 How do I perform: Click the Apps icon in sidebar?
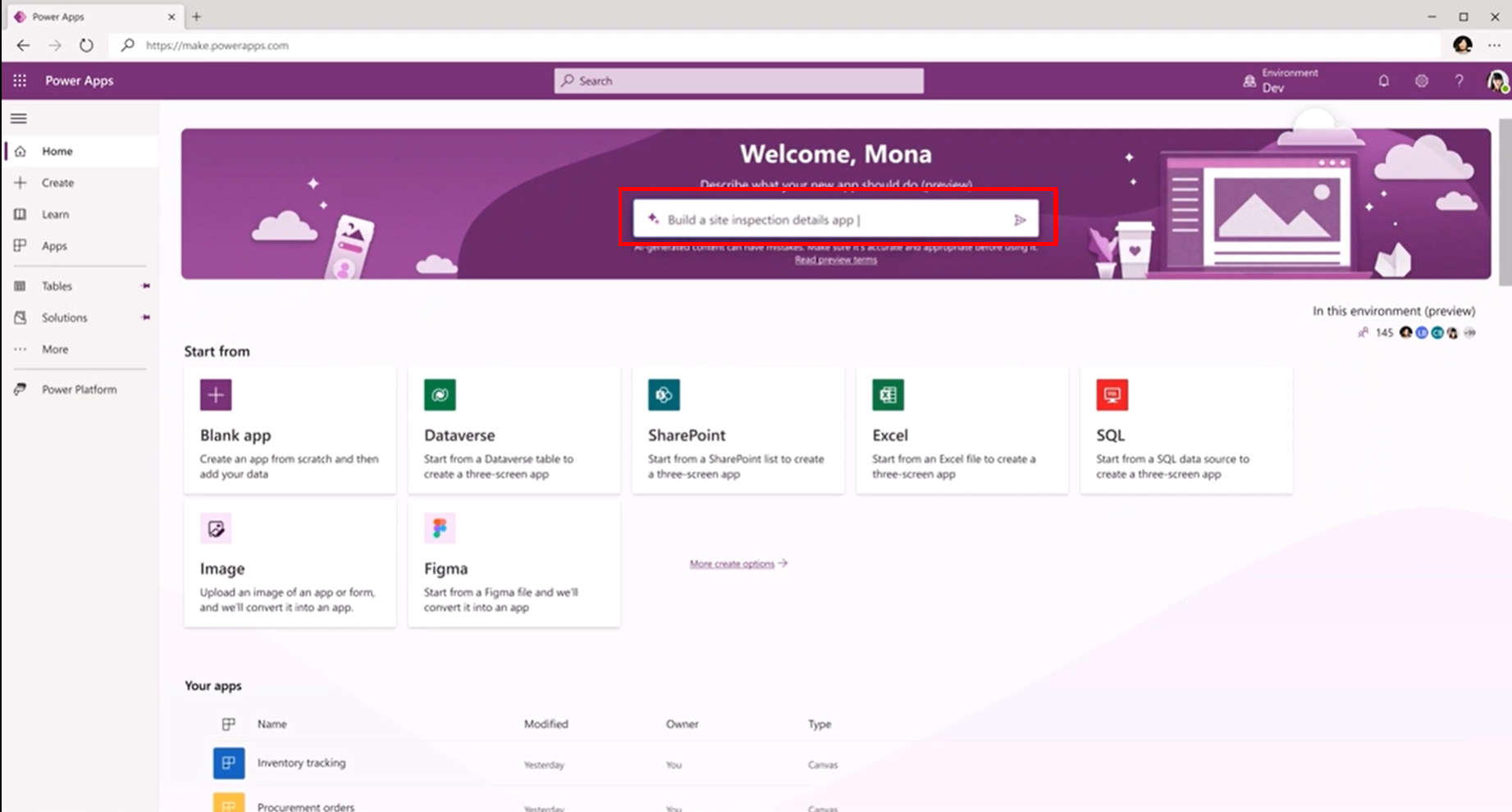coord(21,245)
